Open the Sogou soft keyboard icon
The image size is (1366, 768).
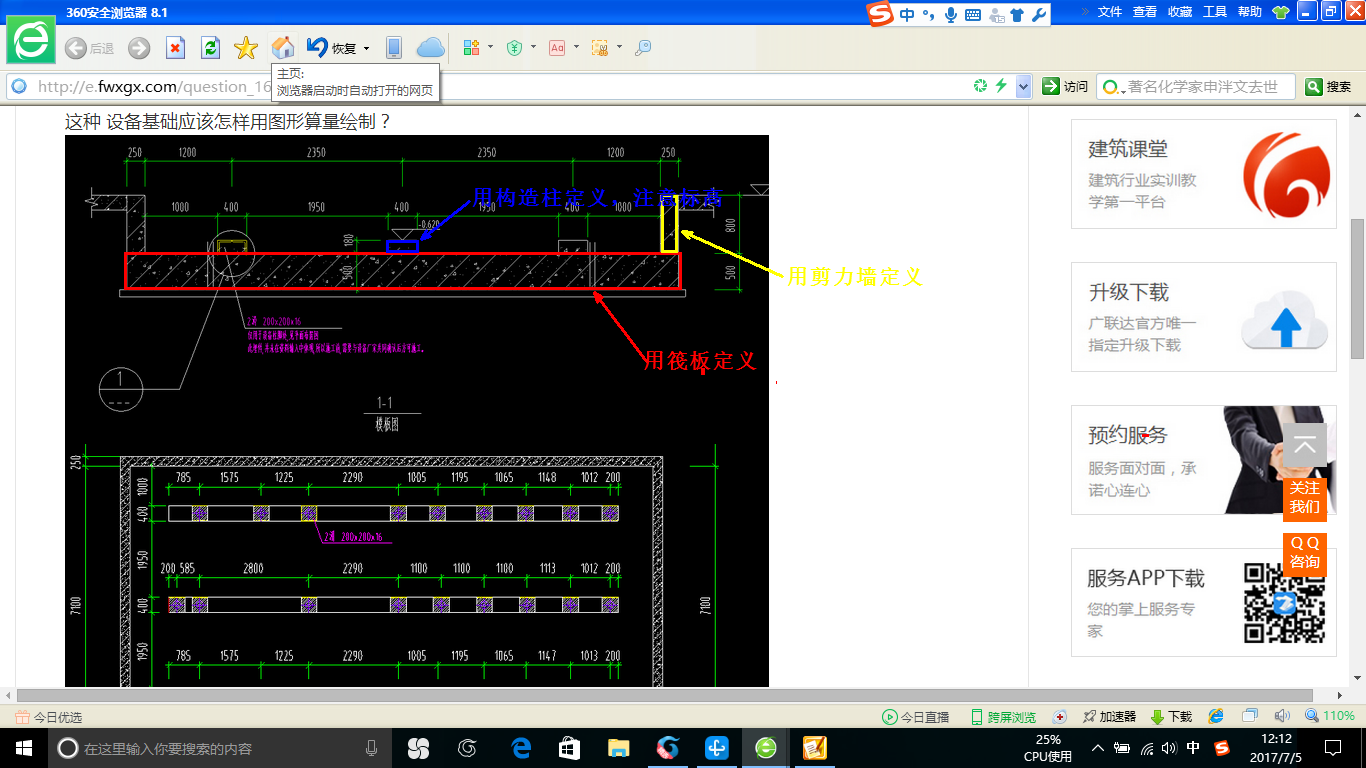click(x=972, y=15)
